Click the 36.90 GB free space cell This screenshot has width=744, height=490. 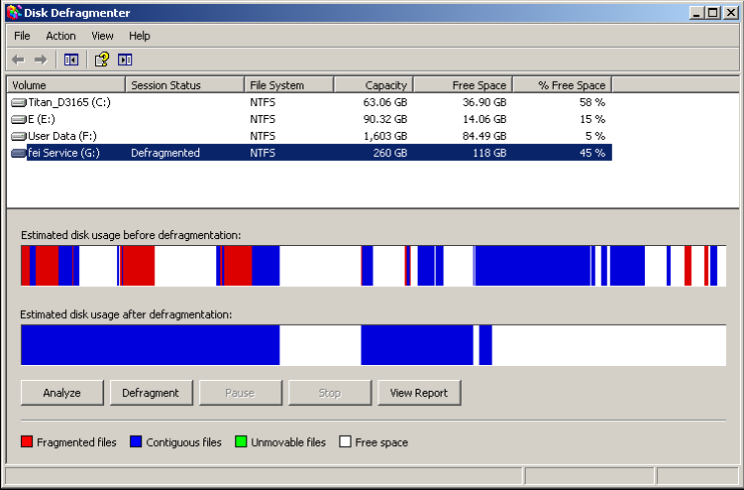tap(484, 102)
